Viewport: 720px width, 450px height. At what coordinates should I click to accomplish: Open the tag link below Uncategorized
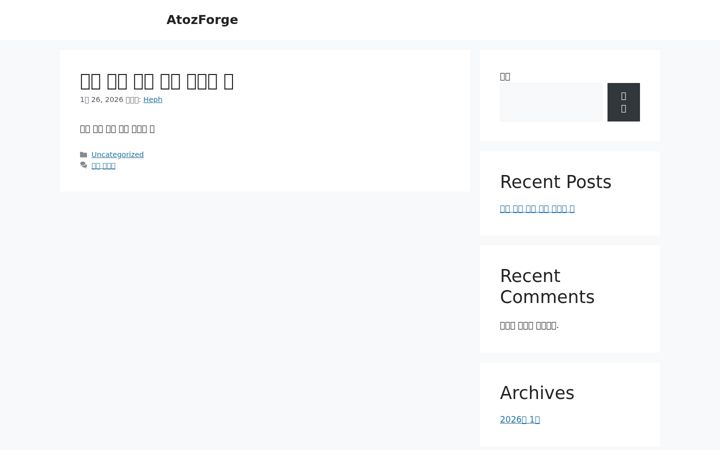click(103, 166)
